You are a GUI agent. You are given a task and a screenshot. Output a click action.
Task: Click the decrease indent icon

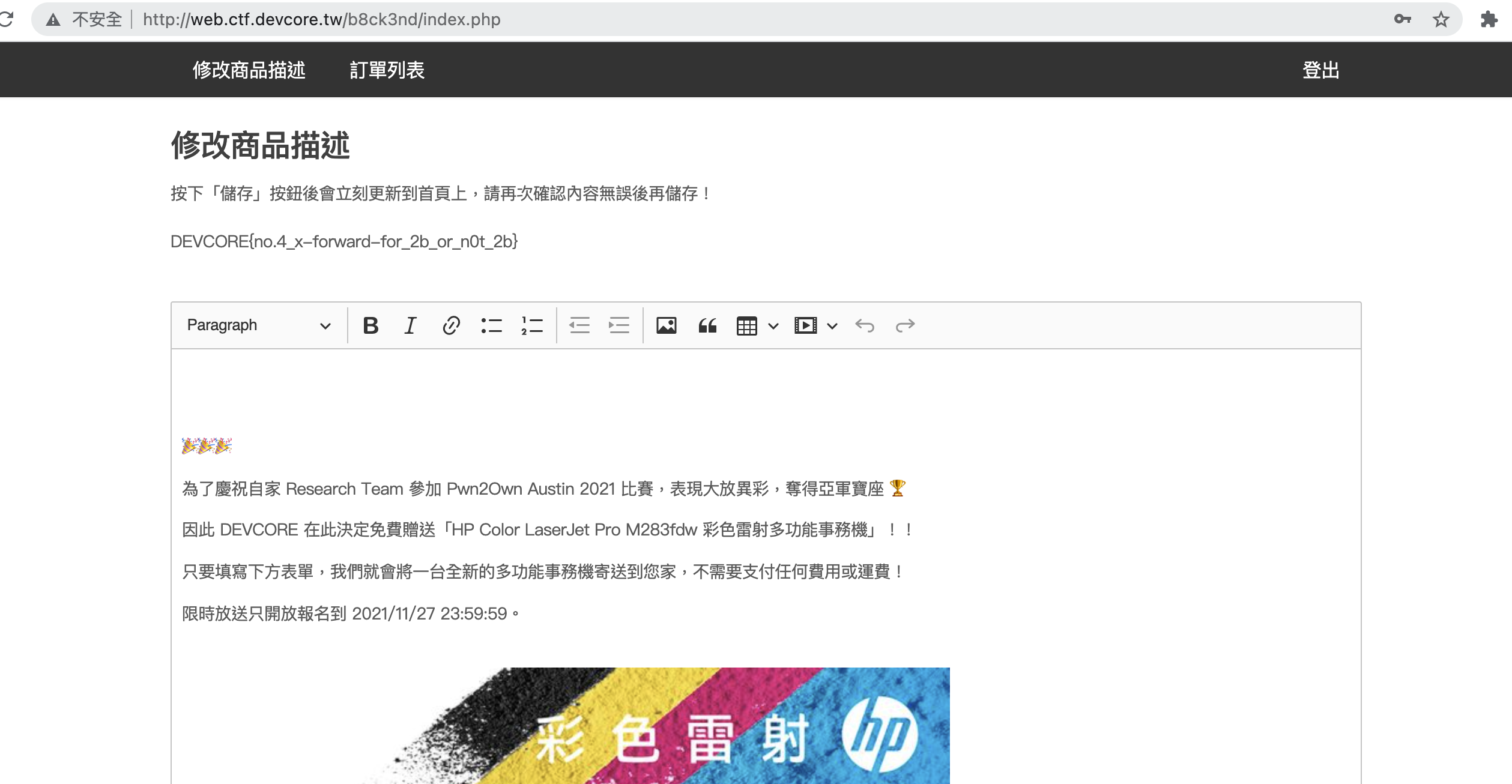tap(579, 325)
